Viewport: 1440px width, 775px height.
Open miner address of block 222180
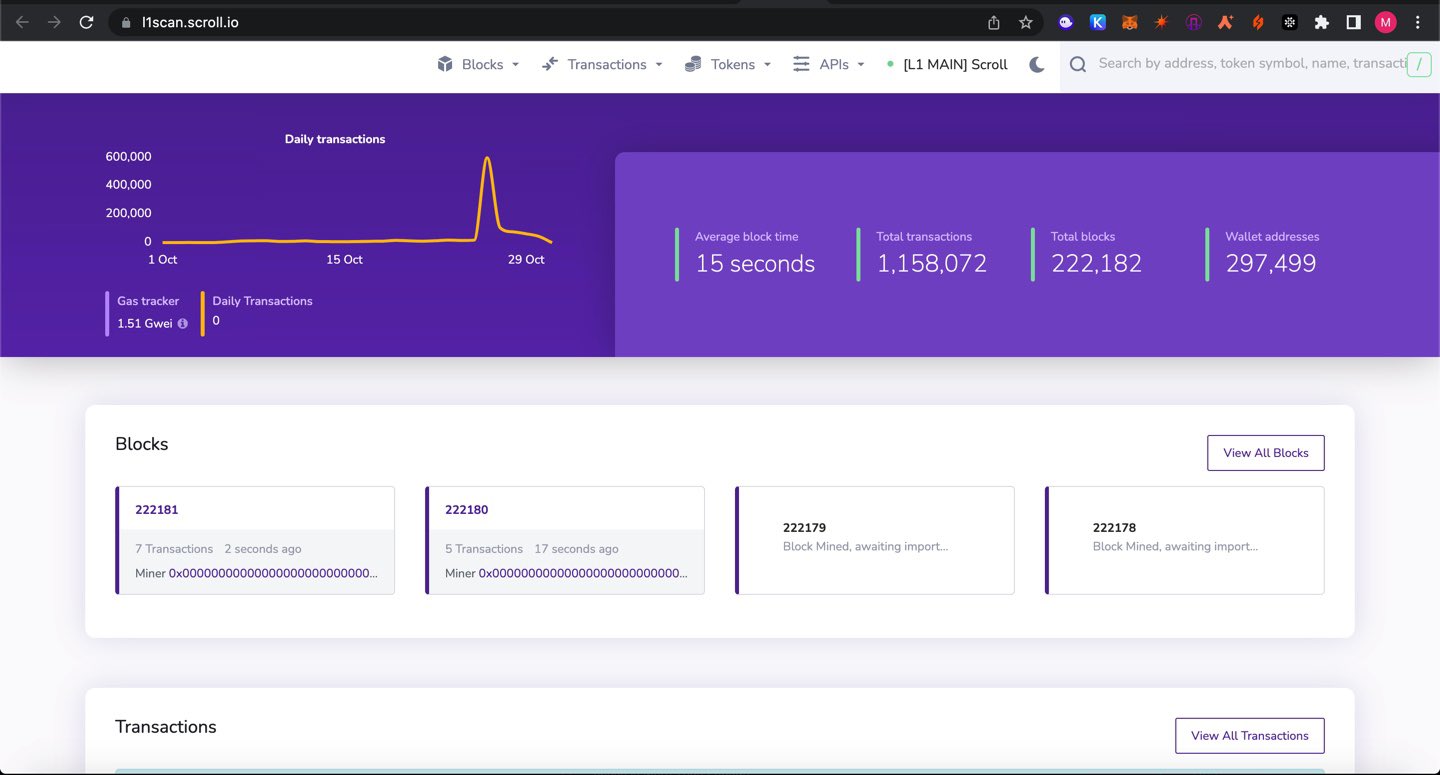pos(583,573)
